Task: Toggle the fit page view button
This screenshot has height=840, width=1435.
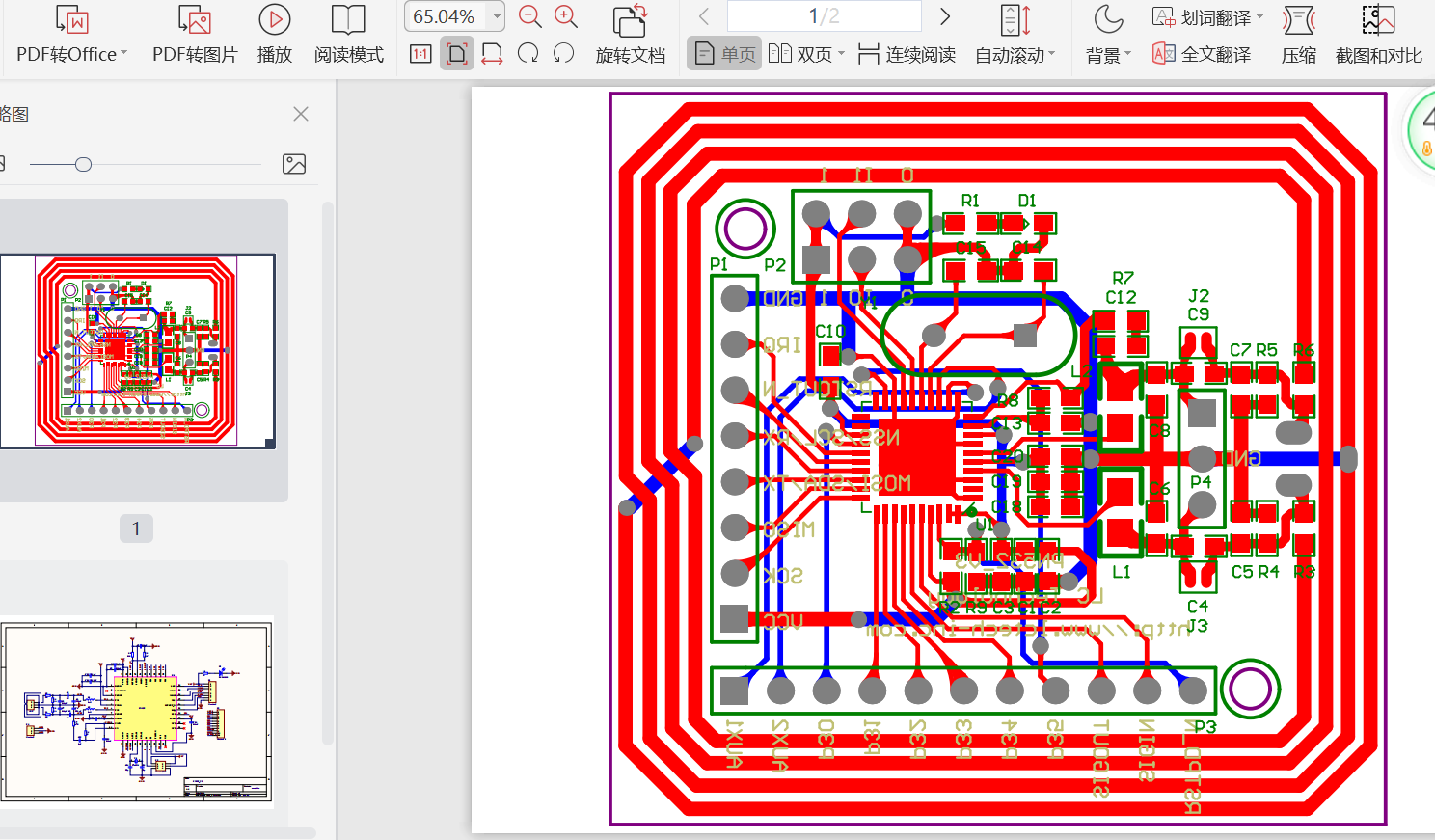Action: pos(457,54)
